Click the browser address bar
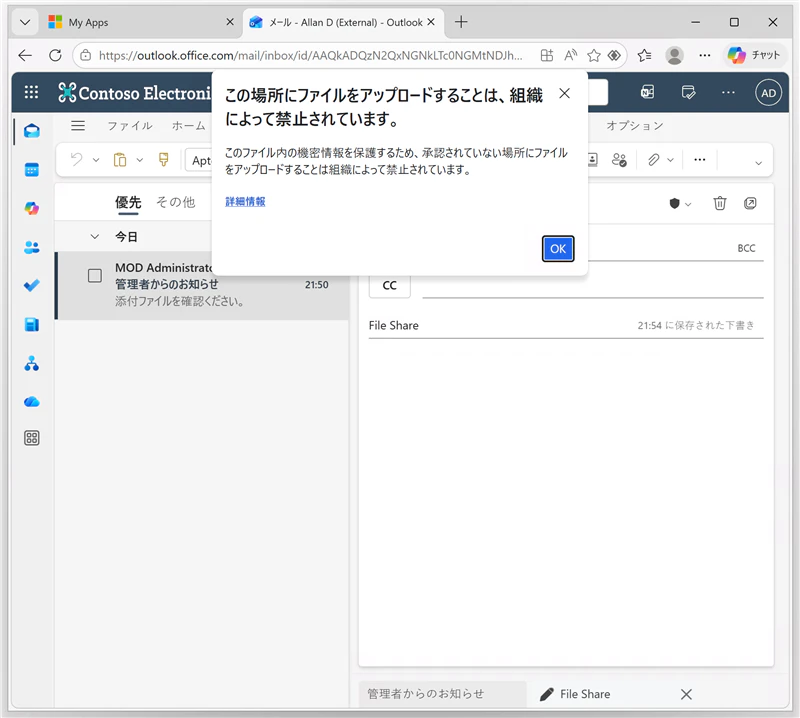800x718 pixels. (x=310, y=55)
